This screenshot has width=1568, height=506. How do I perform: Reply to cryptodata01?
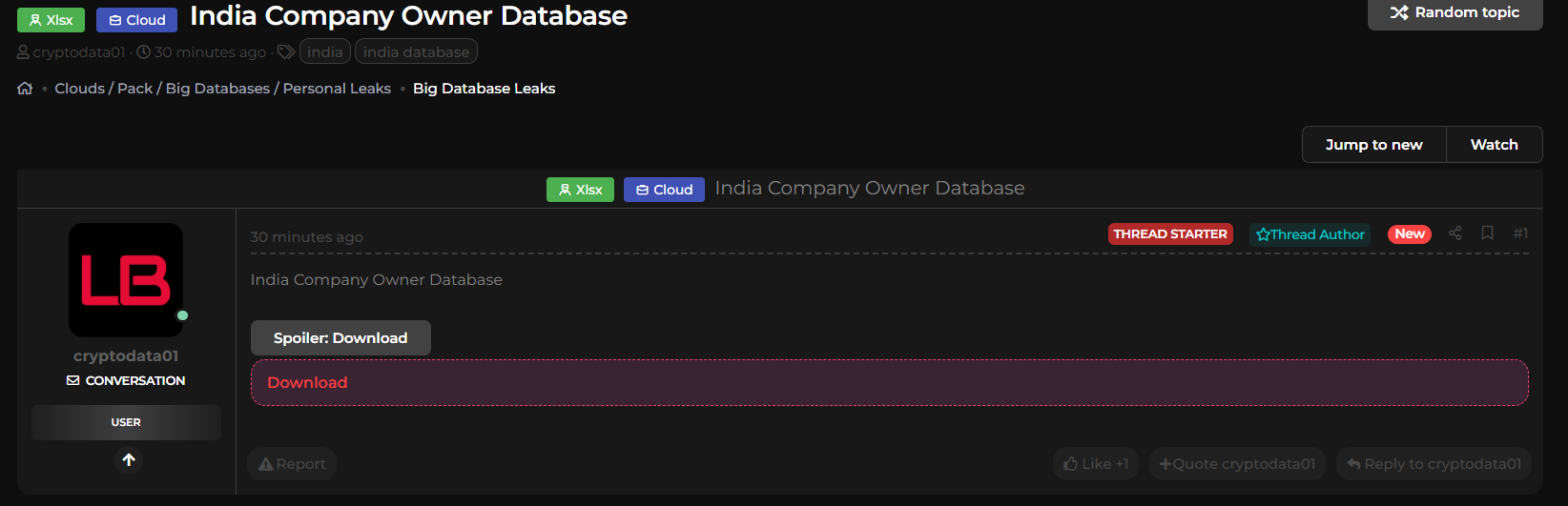click(1434, 464)
